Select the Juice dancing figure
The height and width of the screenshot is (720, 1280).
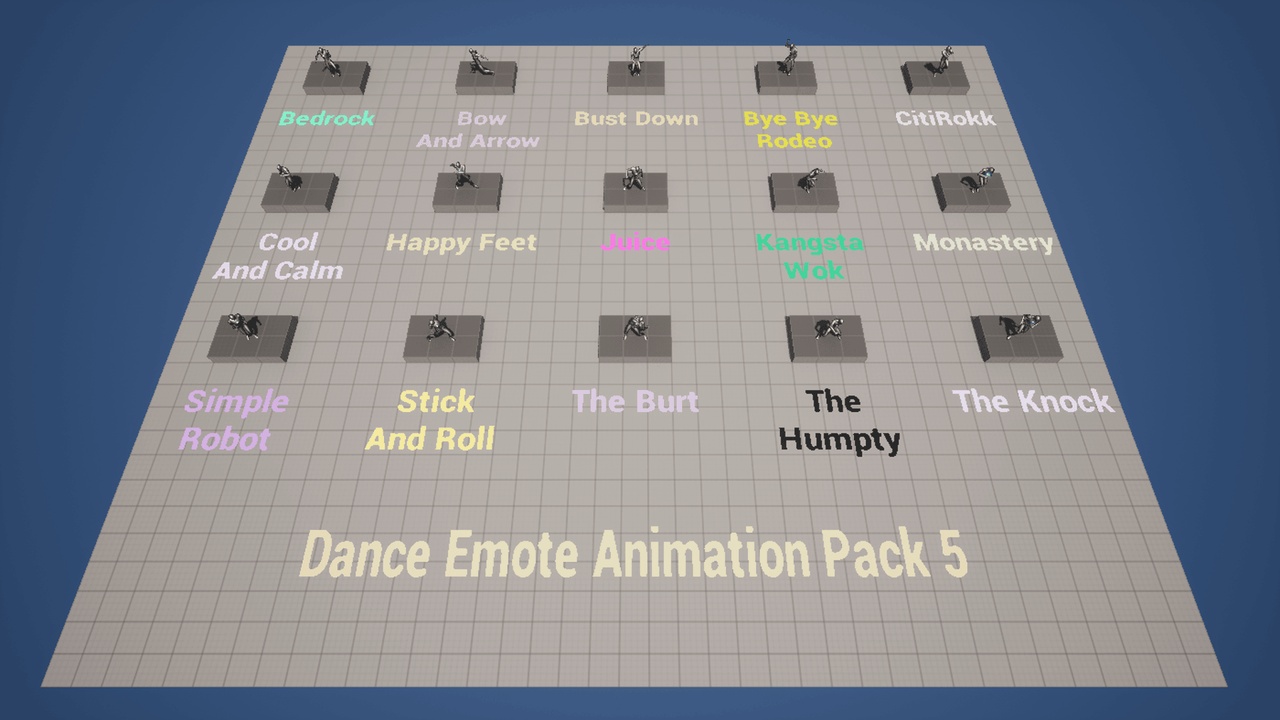tap(633, 178)
